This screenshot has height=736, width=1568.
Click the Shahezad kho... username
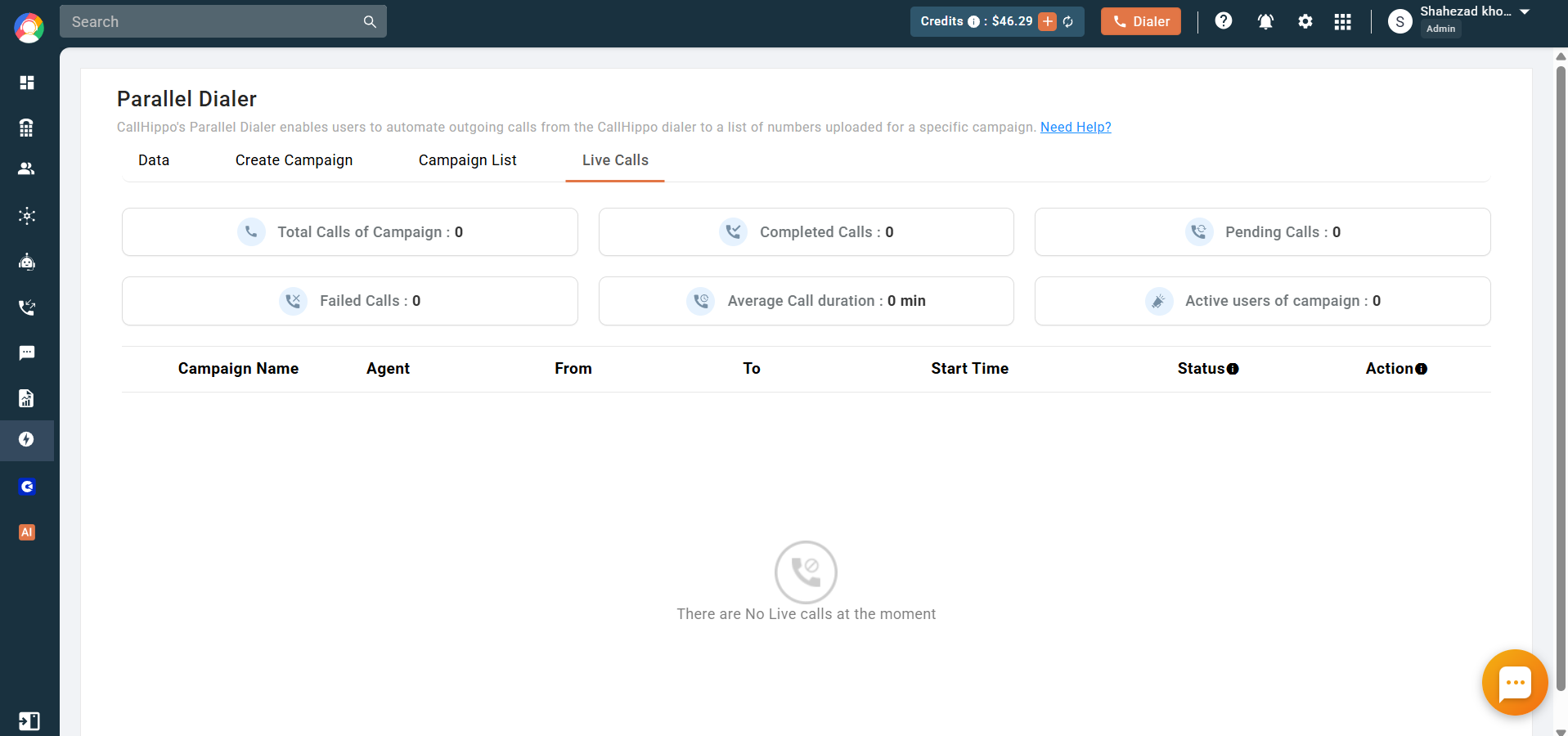click(1466, 11)
